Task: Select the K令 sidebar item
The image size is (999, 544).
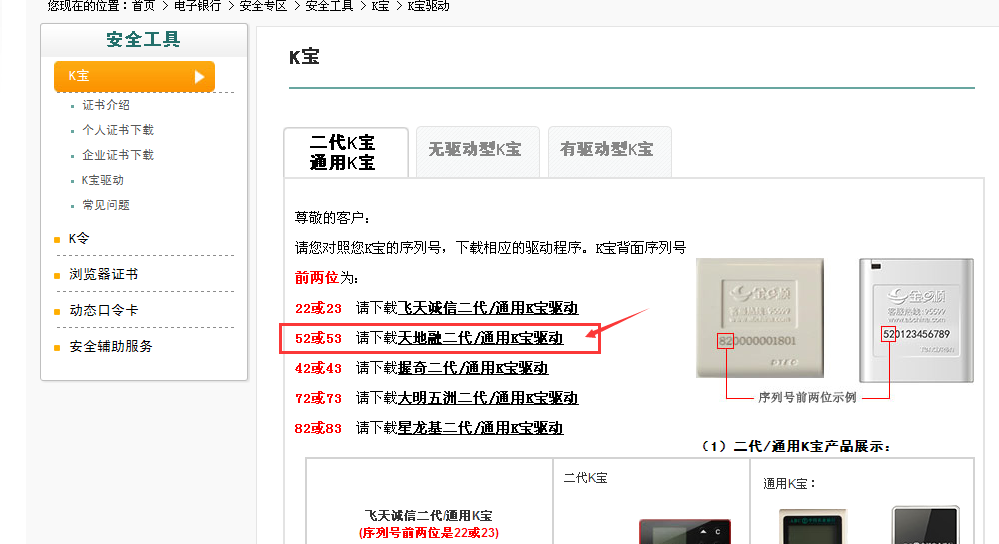Action: tap(79, 238)
